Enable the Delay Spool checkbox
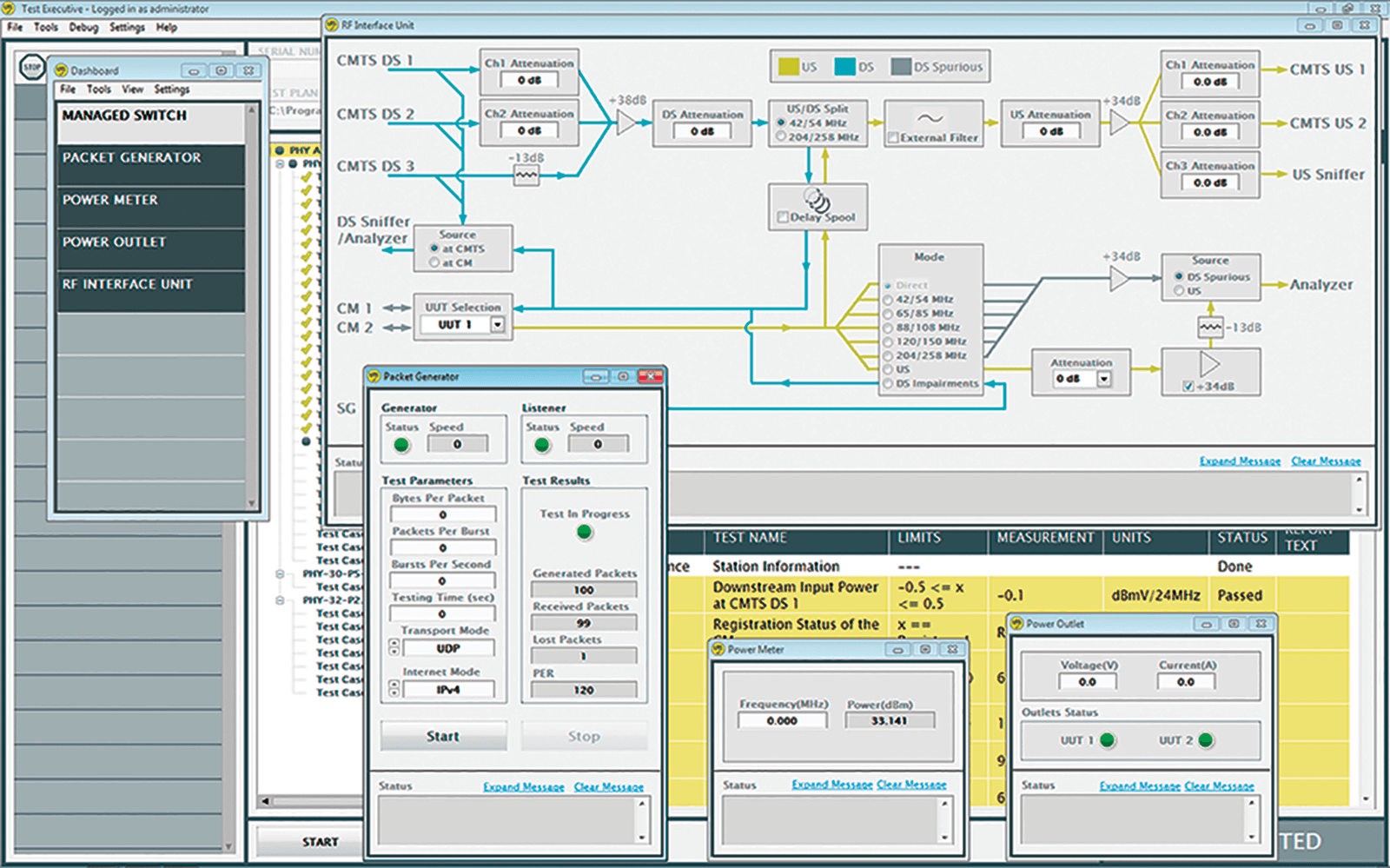Viewport: 1390px width, 868px height. tap(783, 217)
